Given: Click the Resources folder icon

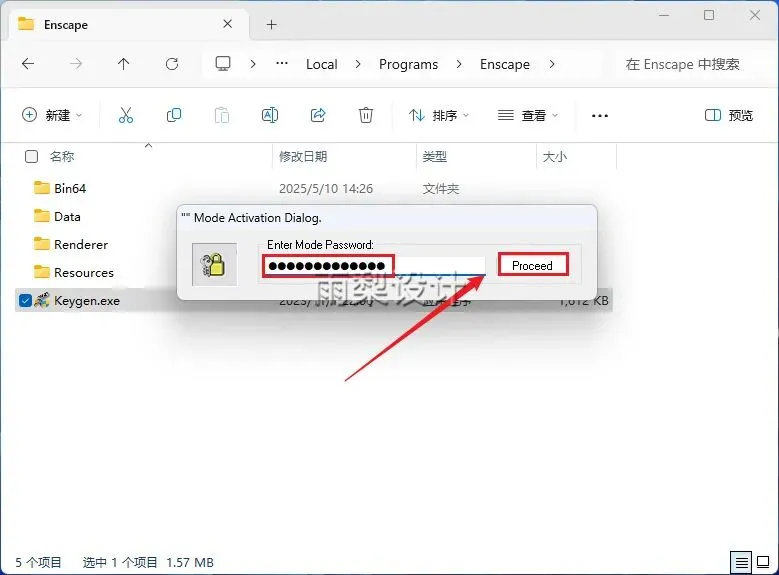Looking at the screenshot, I should click(x=42, y=272).
